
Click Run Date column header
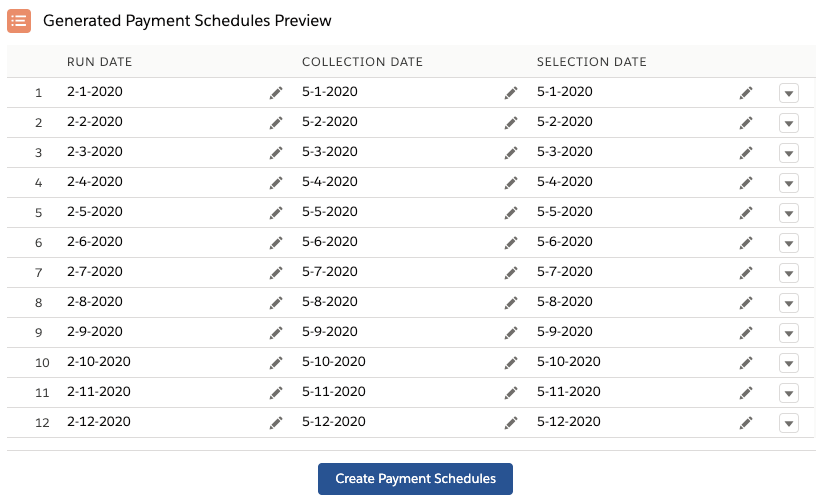(x=100, y=62)
